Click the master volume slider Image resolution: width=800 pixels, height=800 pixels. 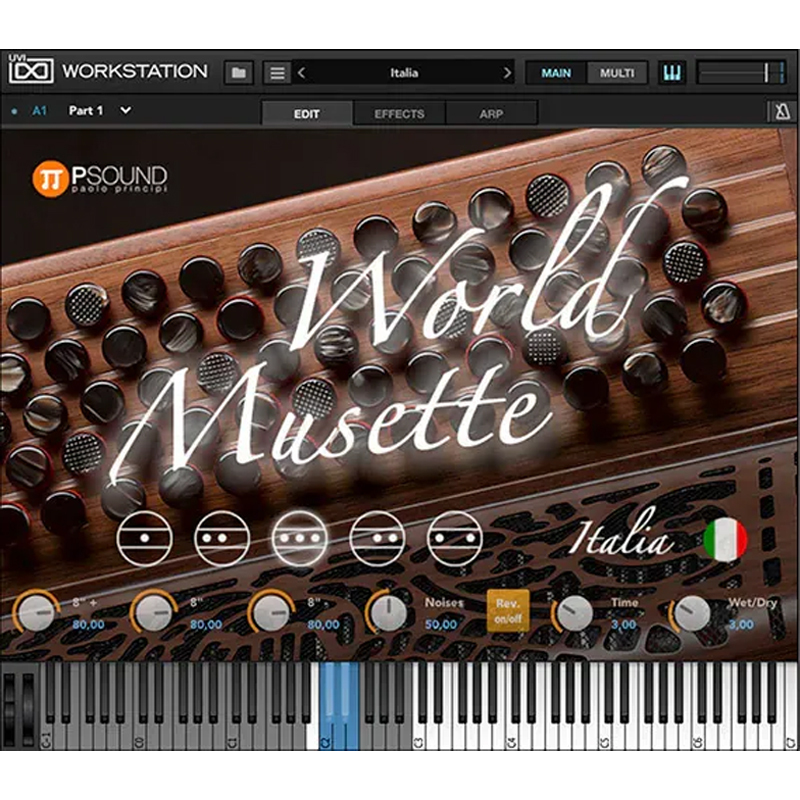[740, 73]
